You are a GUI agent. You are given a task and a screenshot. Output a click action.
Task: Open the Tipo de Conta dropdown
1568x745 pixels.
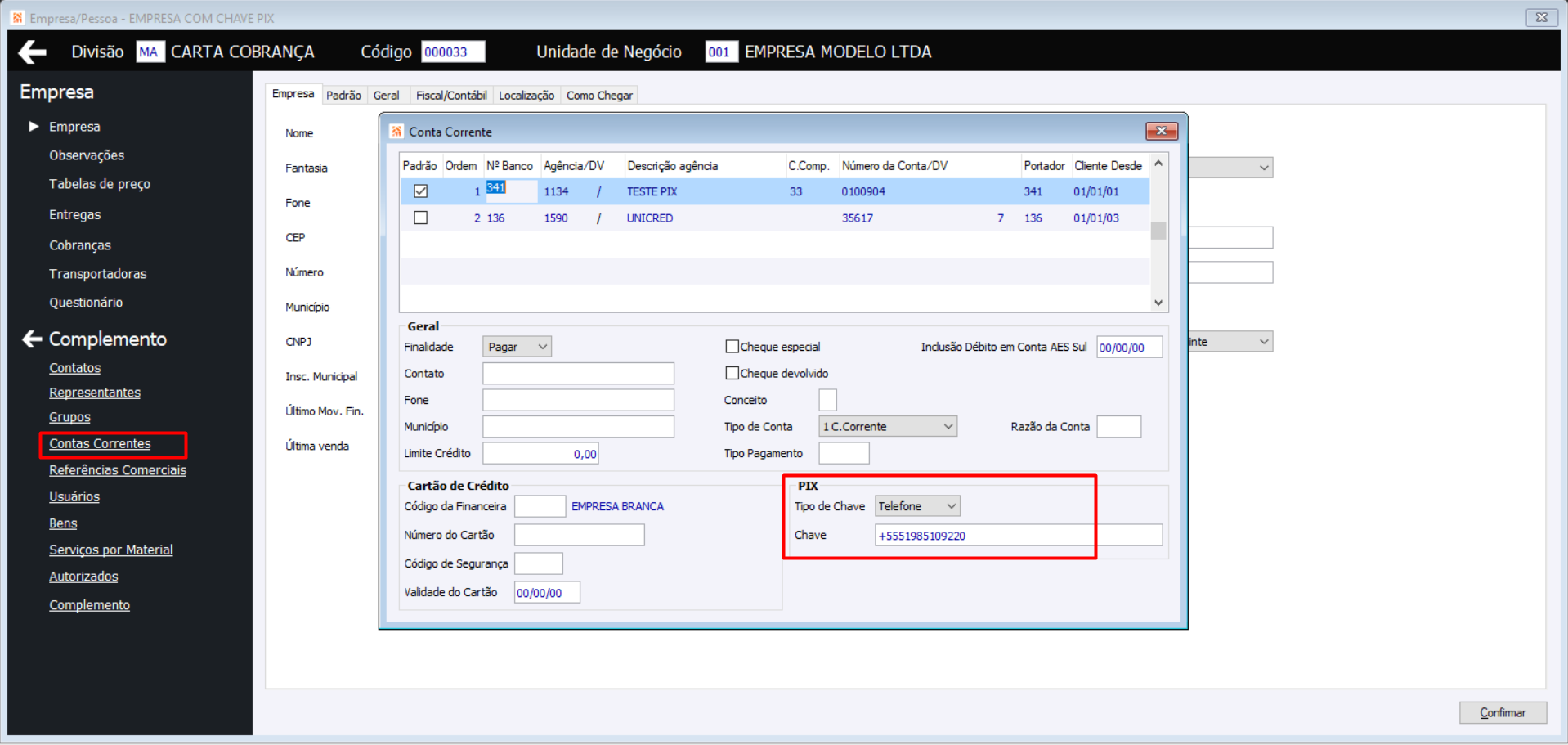point(888,427)
